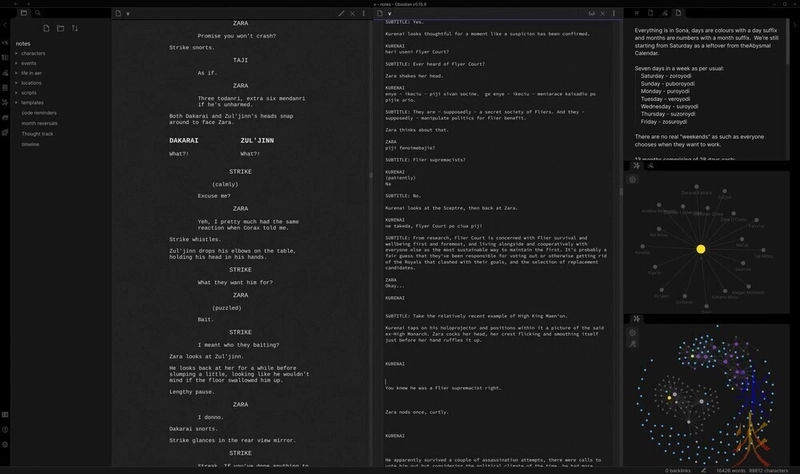Close the left script pane
The height and width of the screenshot is (474, 800).
353,13
